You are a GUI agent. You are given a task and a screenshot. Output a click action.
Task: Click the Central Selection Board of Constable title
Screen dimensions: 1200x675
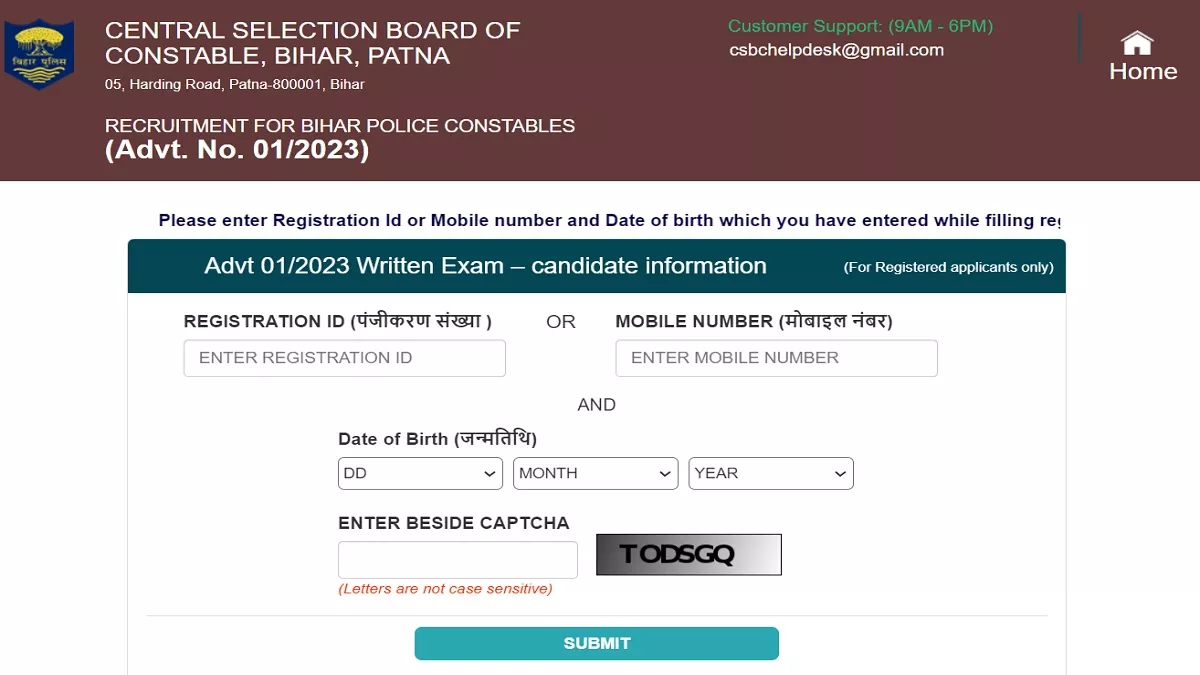(x=313, y=43)
